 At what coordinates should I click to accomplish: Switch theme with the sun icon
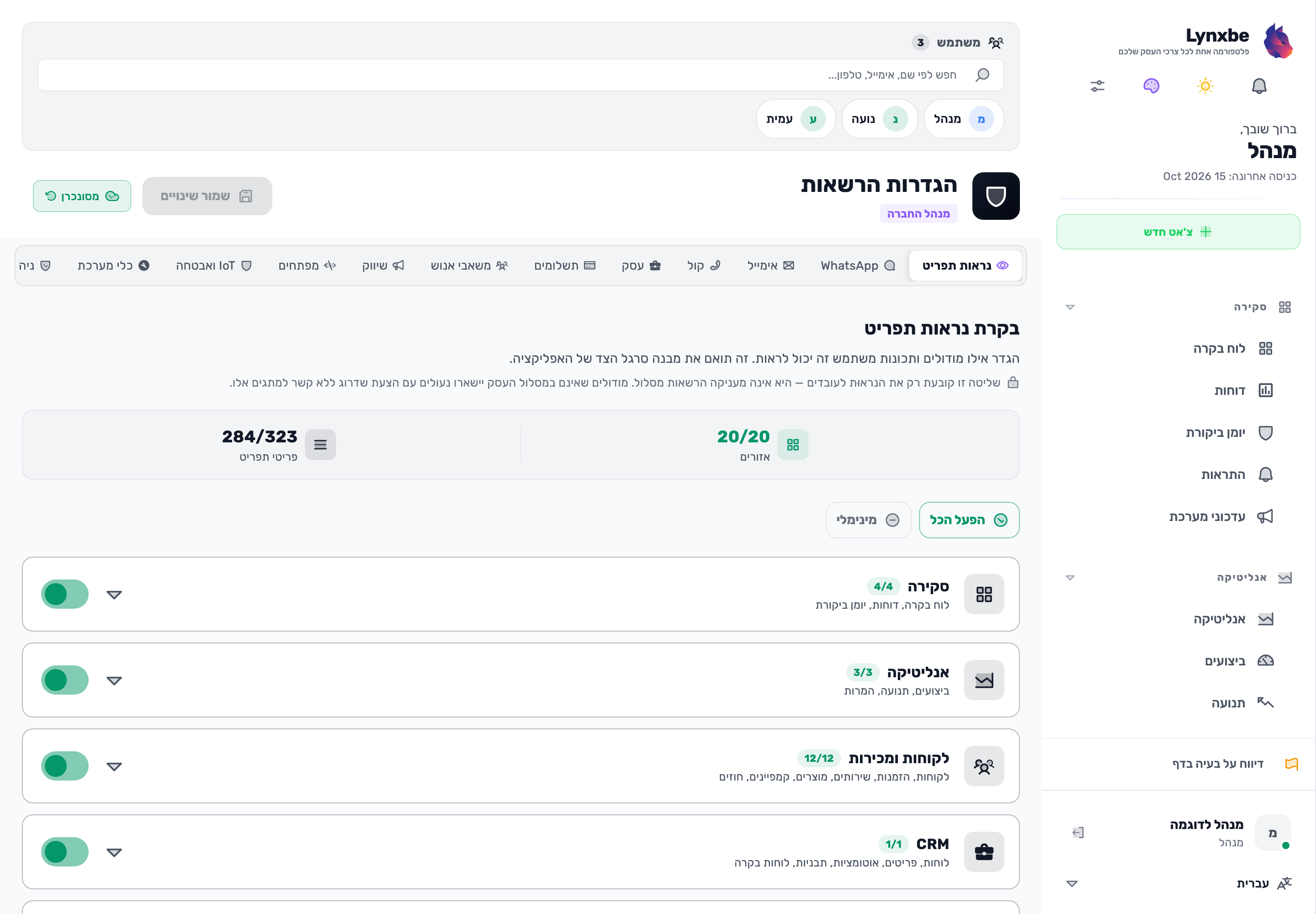1205,86
